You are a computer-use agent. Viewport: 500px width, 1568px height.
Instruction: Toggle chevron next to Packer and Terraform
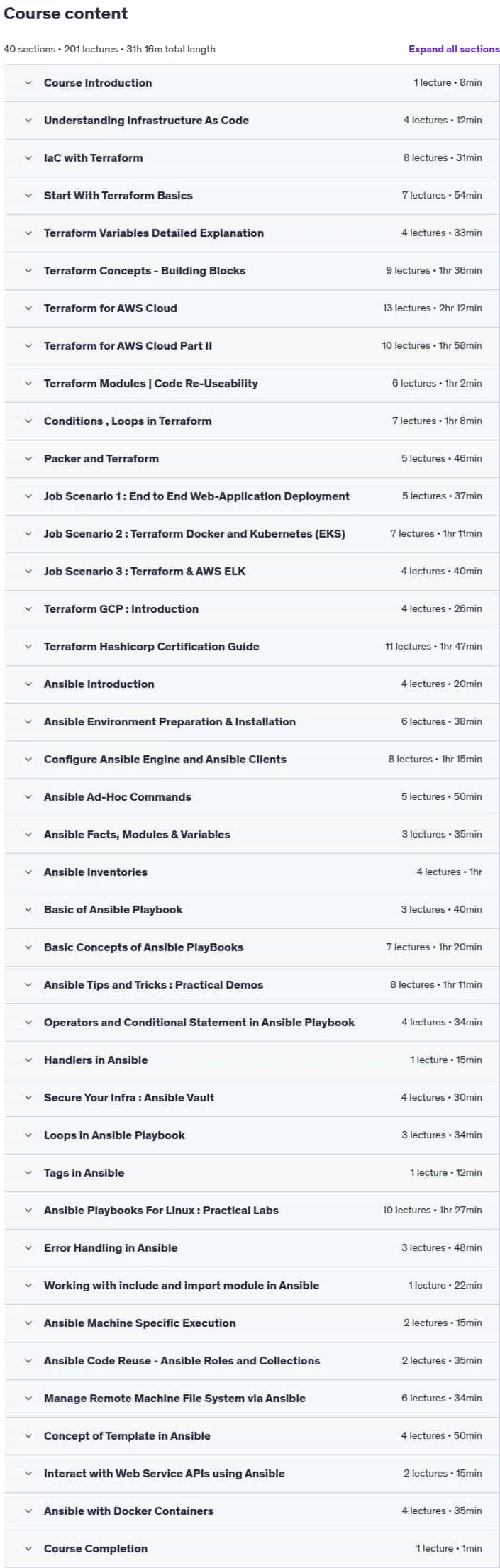pyautogui.click(x=28, y=459)
